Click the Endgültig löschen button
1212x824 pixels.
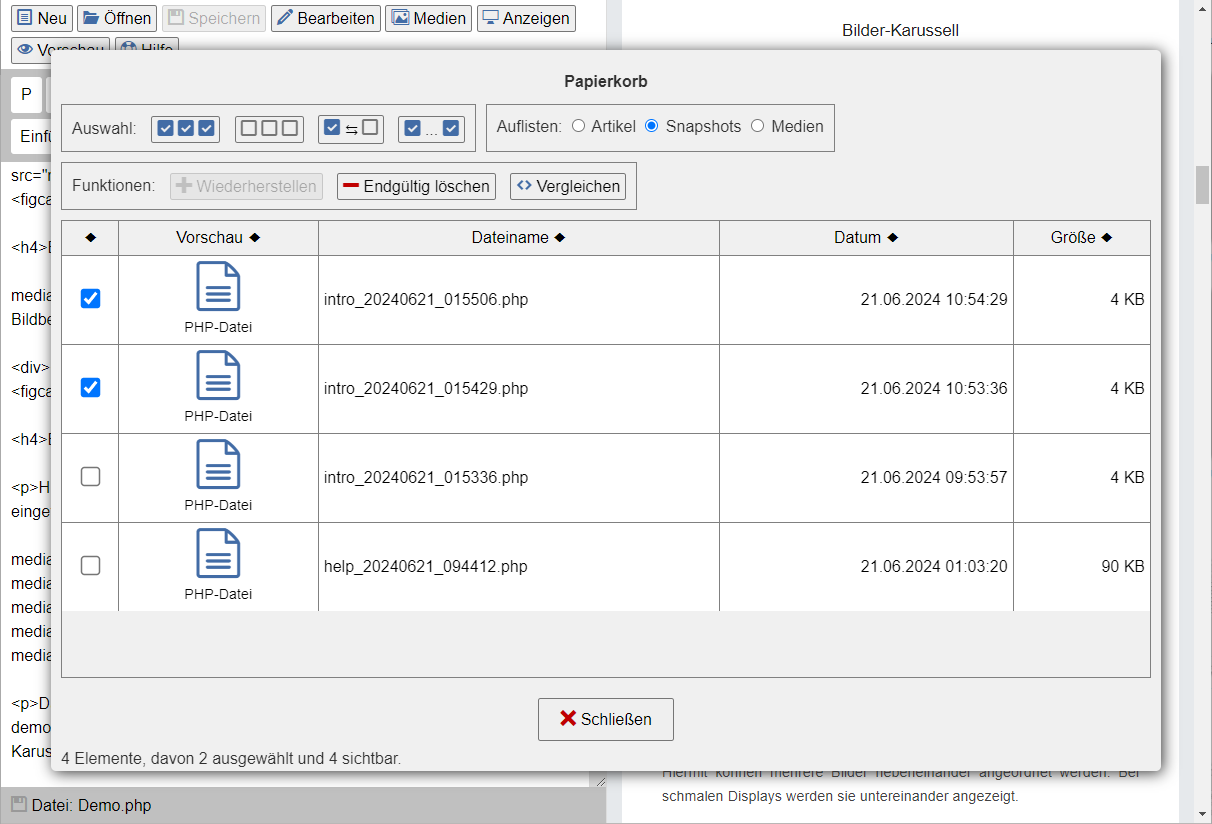(x=416, y=186)
